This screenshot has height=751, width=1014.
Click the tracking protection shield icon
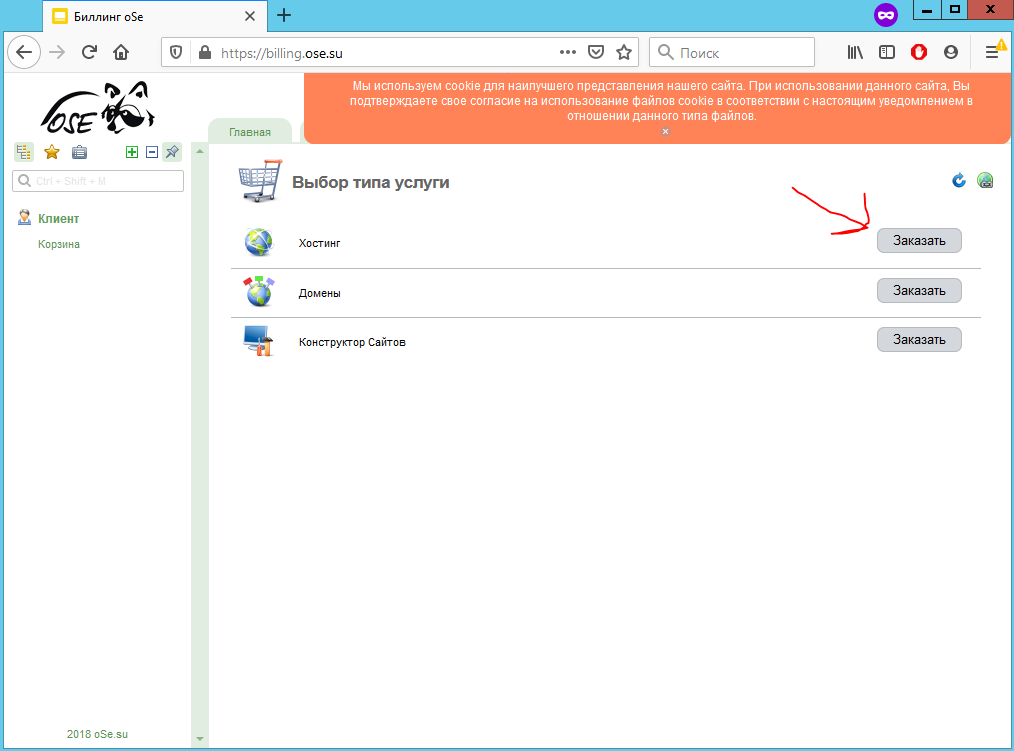pos(176,52)
